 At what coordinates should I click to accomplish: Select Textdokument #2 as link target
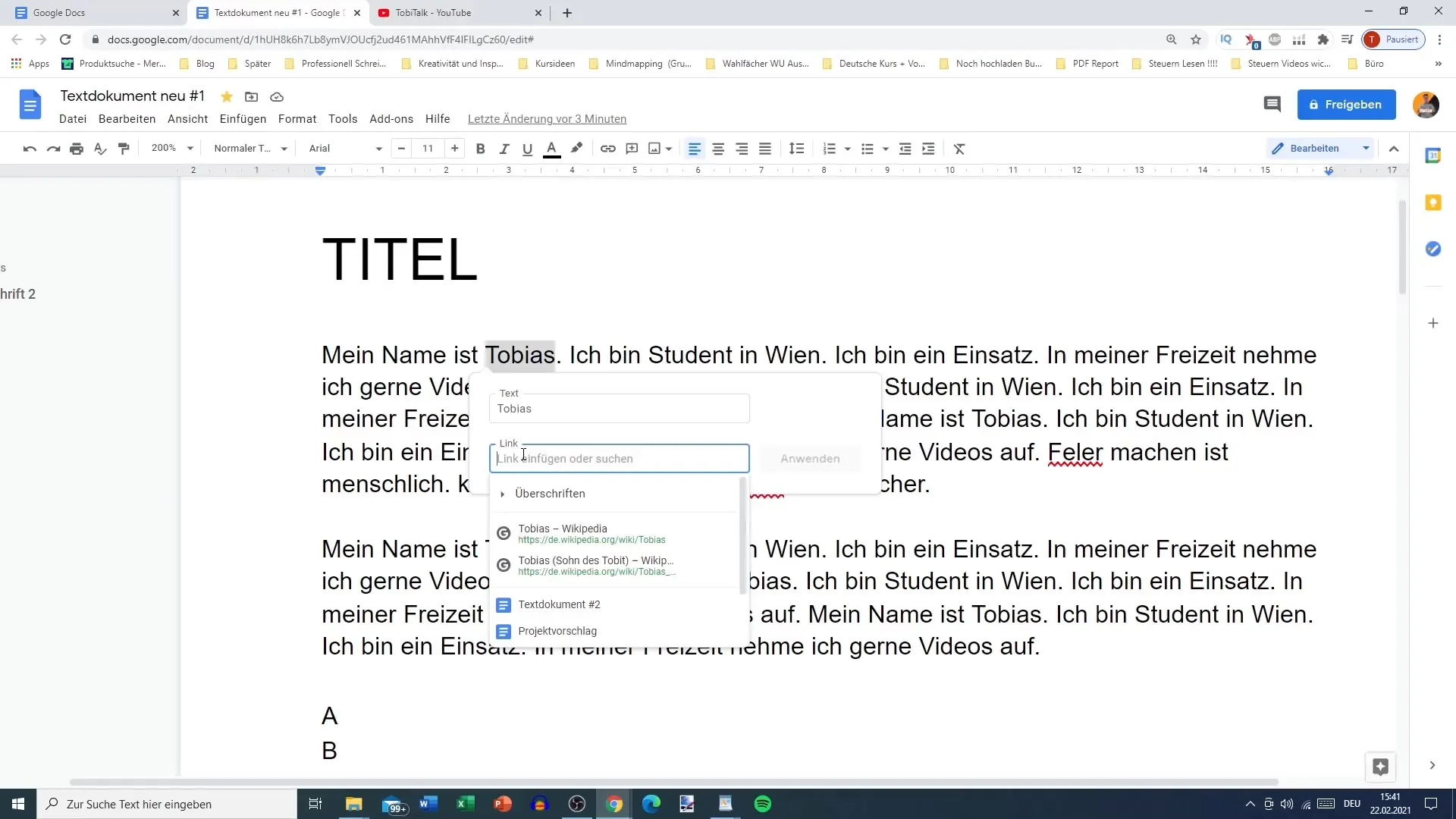tap(614, 604)
